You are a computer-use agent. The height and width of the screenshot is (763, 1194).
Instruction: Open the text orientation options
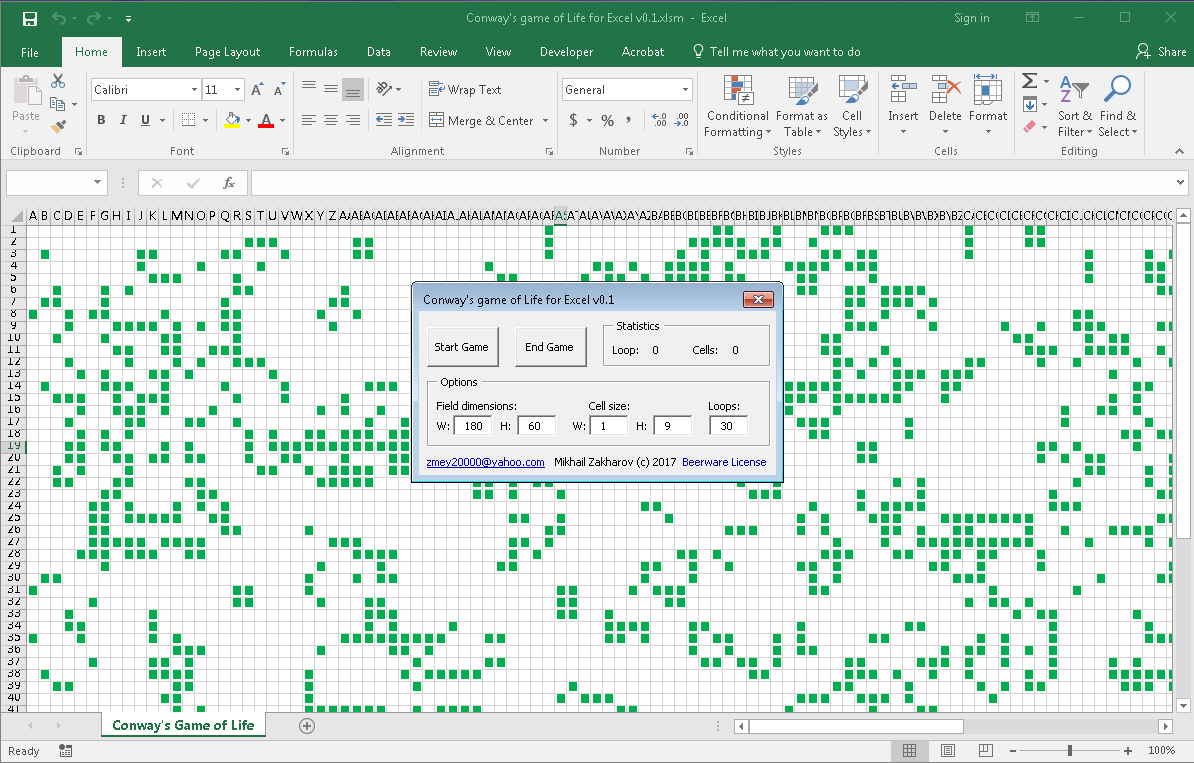[388, 89]
